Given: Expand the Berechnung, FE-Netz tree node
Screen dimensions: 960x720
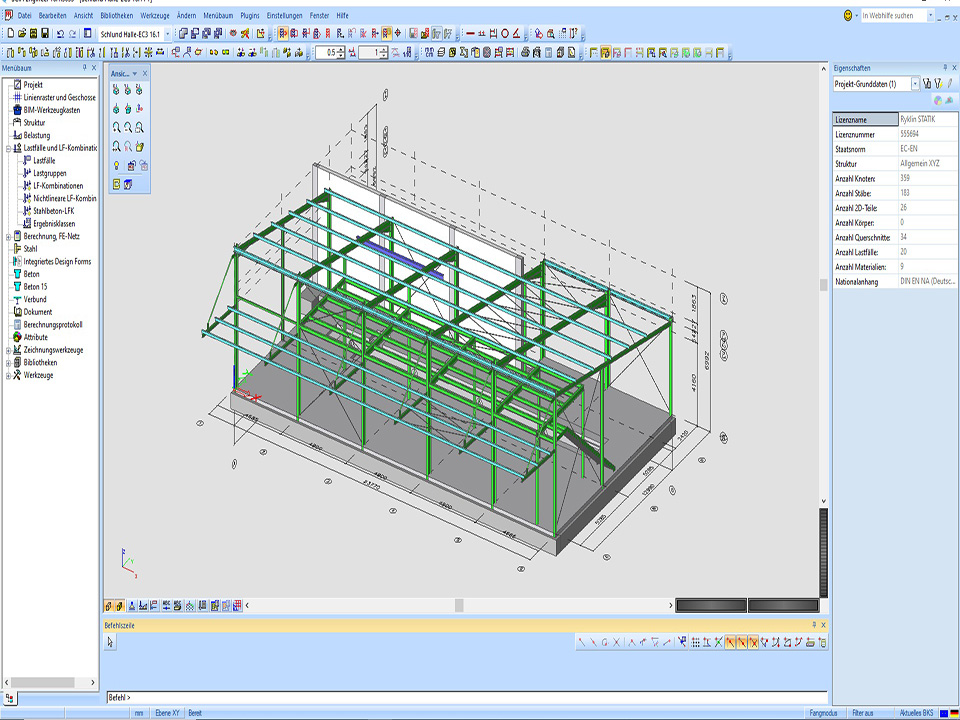Looking at the screenshot, I should point(8,236).
